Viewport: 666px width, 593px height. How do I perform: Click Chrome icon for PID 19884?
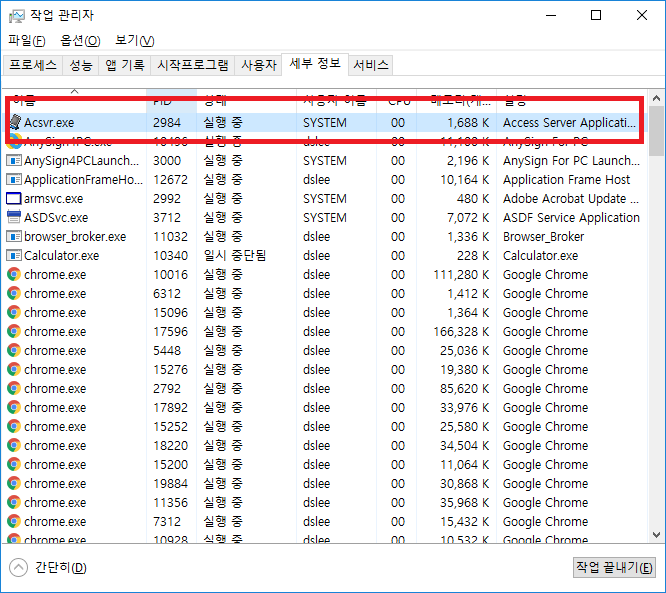pyautogui.click(x=14, y=483)
